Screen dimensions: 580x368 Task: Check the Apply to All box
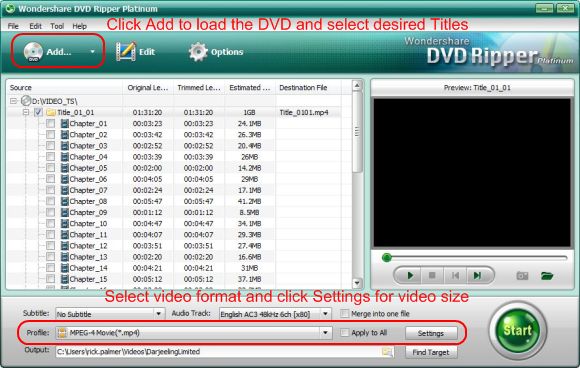(x=344, y=332)
